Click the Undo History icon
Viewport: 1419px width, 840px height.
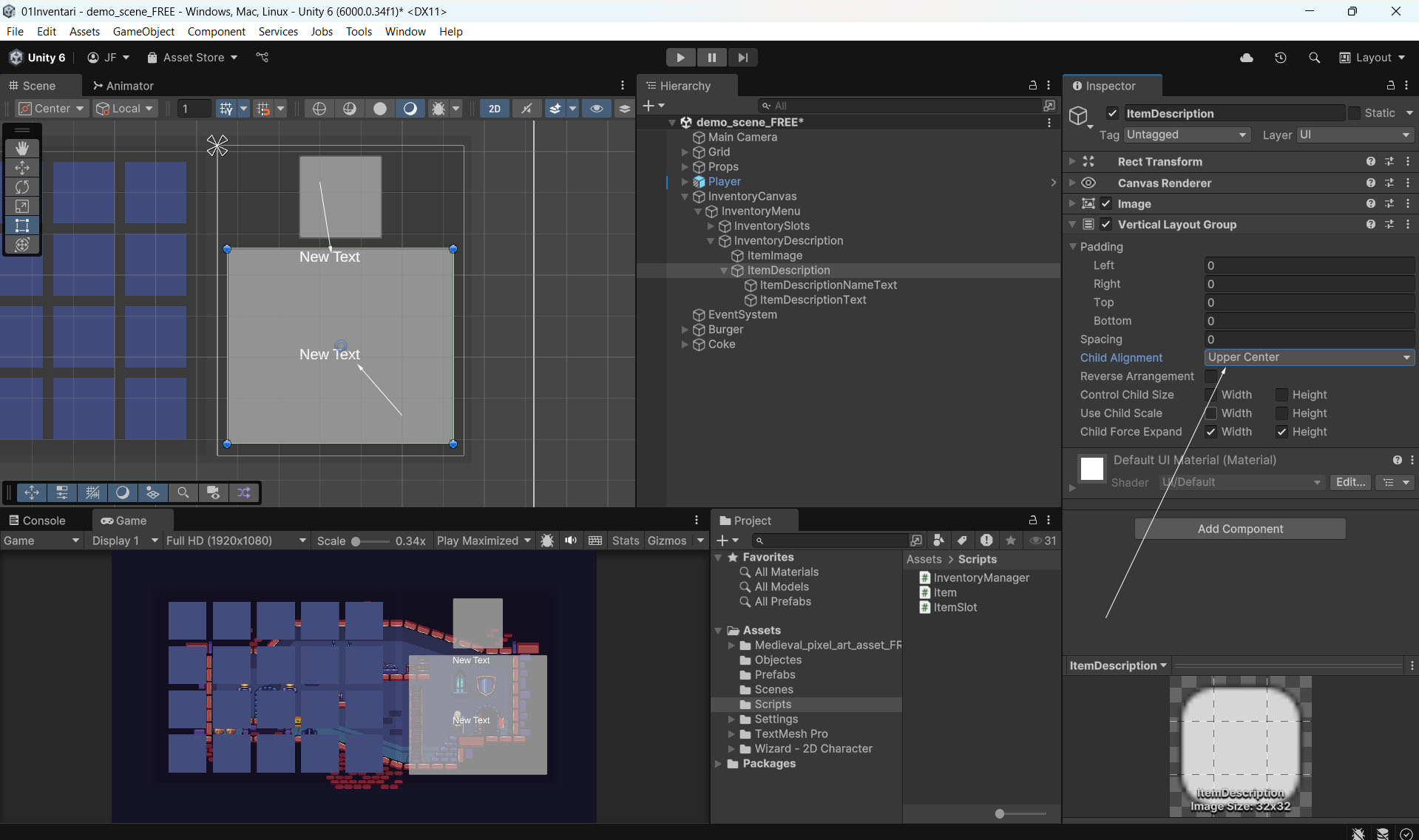pos(1281,58)
